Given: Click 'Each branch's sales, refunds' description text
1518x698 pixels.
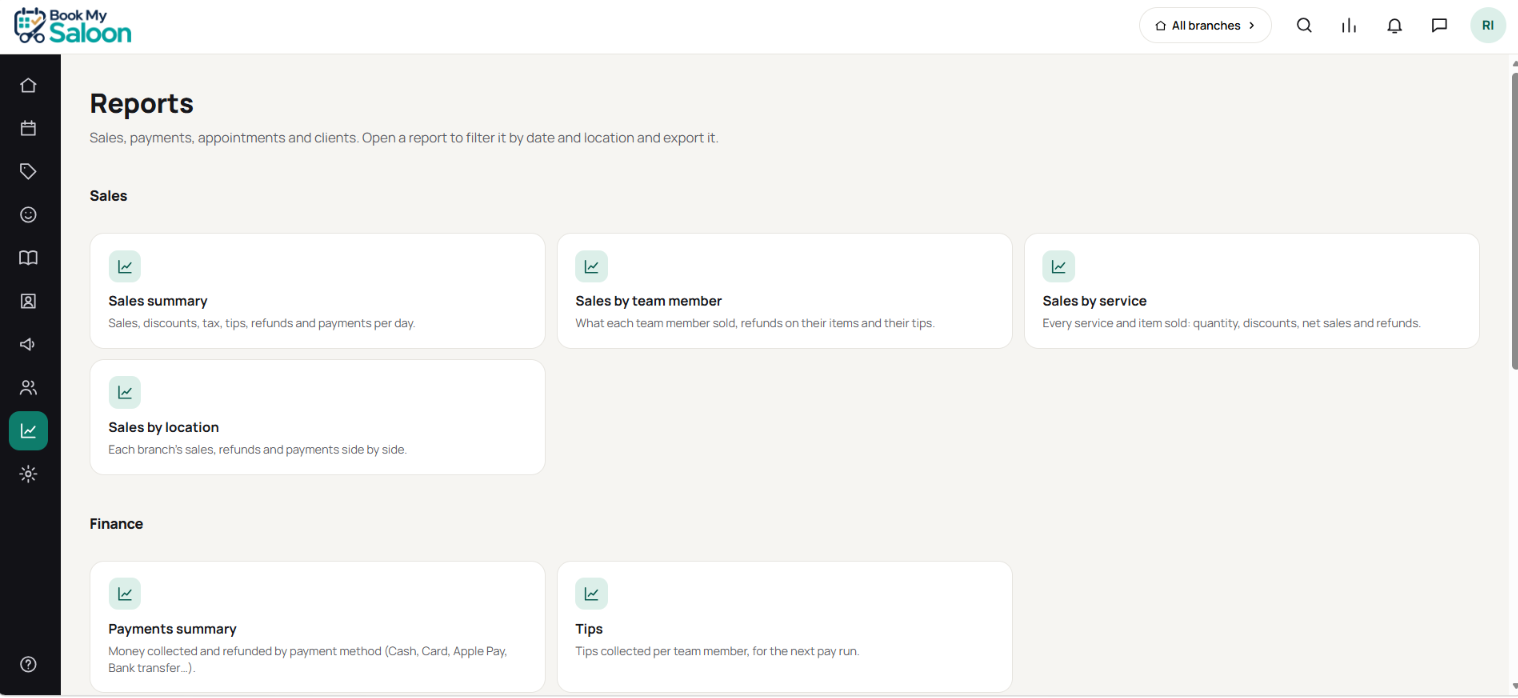Looking at the screenshot, I should pos(258,449).
